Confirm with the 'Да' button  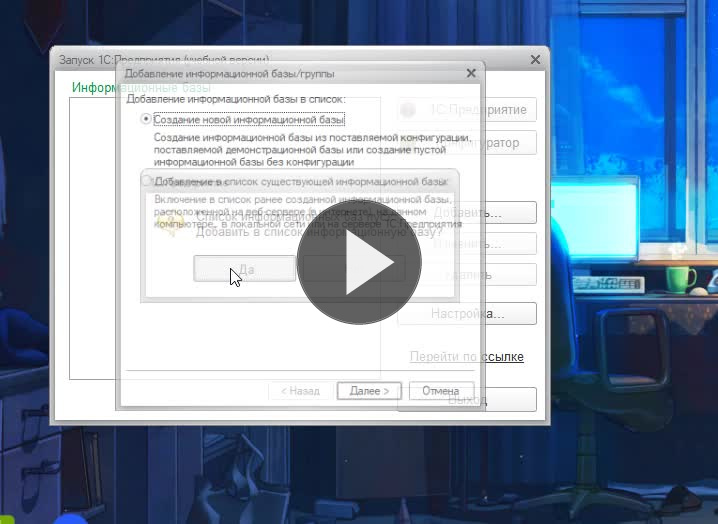245,268
